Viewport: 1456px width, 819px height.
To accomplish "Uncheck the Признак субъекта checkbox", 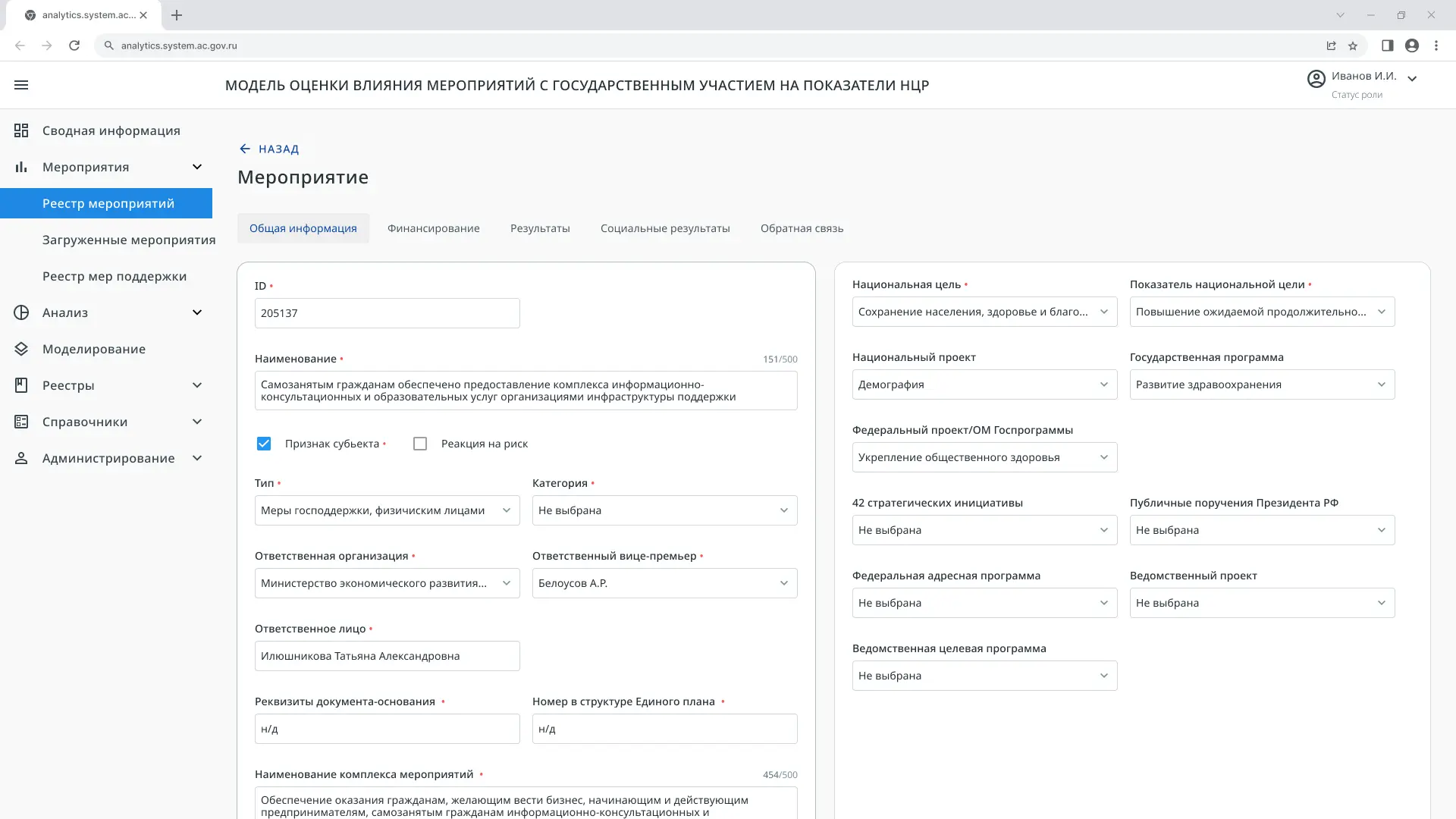I will tap(264, 444).
